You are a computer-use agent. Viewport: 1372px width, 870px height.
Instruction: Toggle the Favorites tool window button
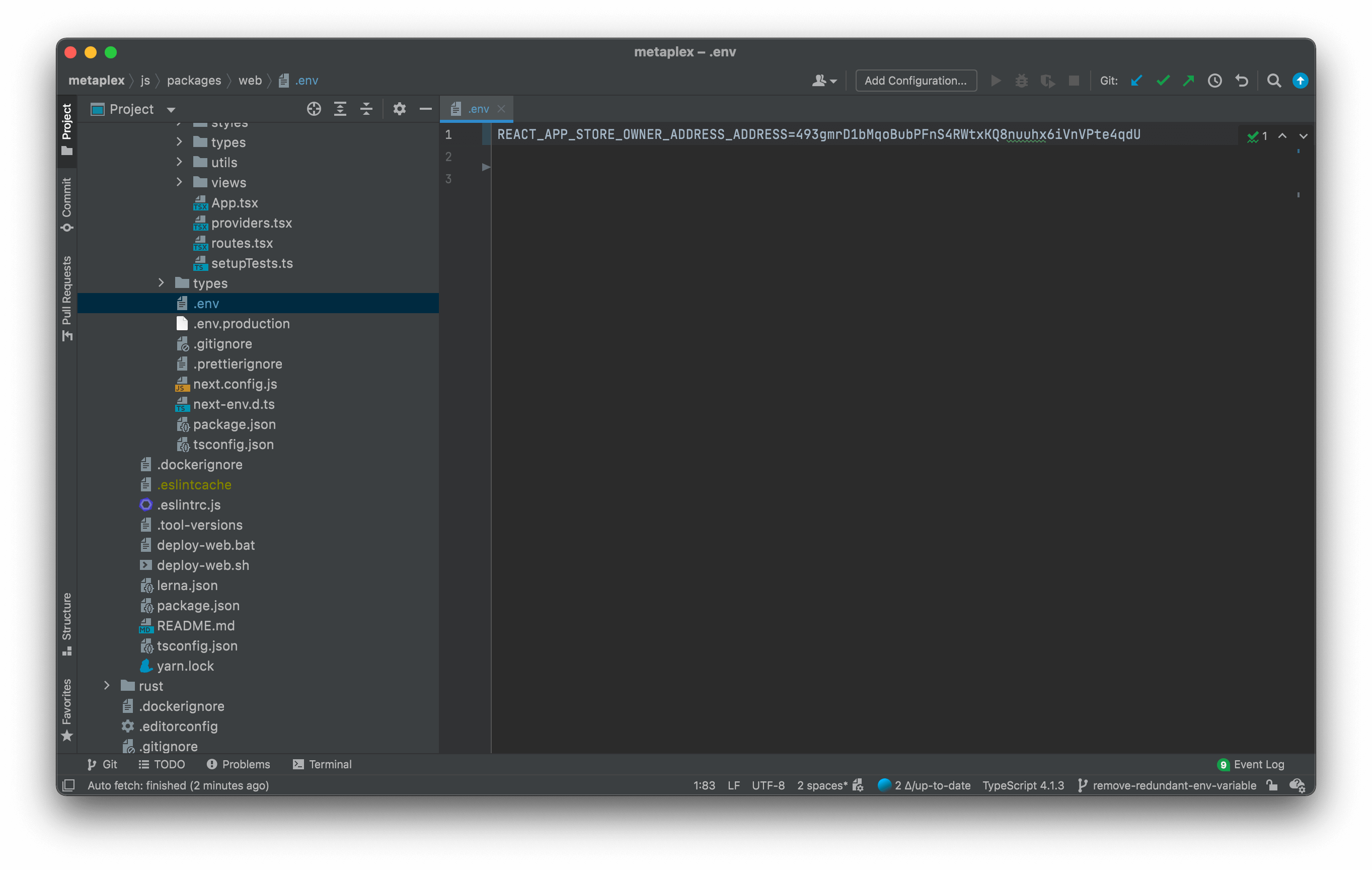(x=67, y=710)
